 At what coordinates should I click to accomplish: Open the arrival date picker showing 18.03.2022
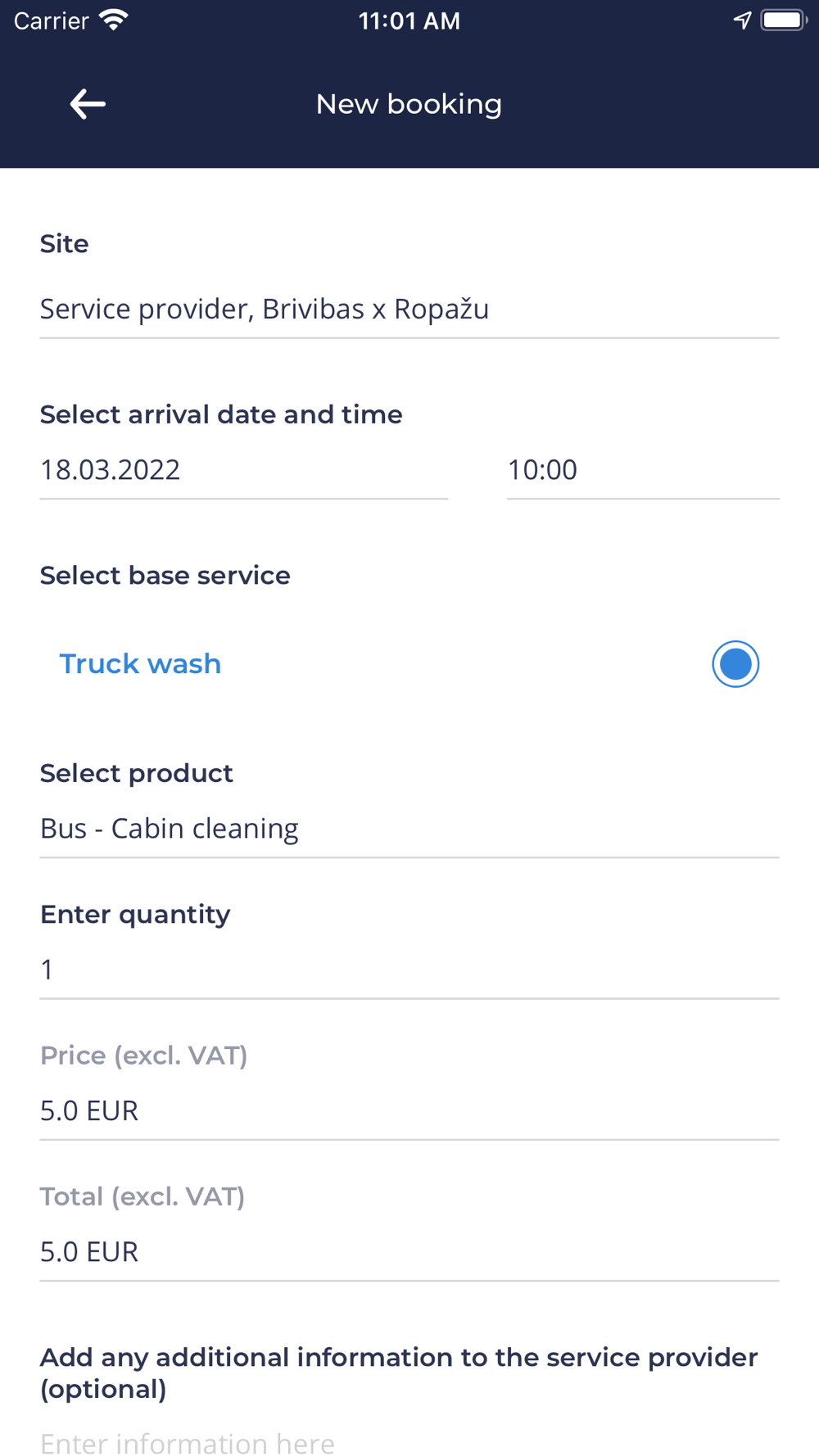click(x=243, y=470)
